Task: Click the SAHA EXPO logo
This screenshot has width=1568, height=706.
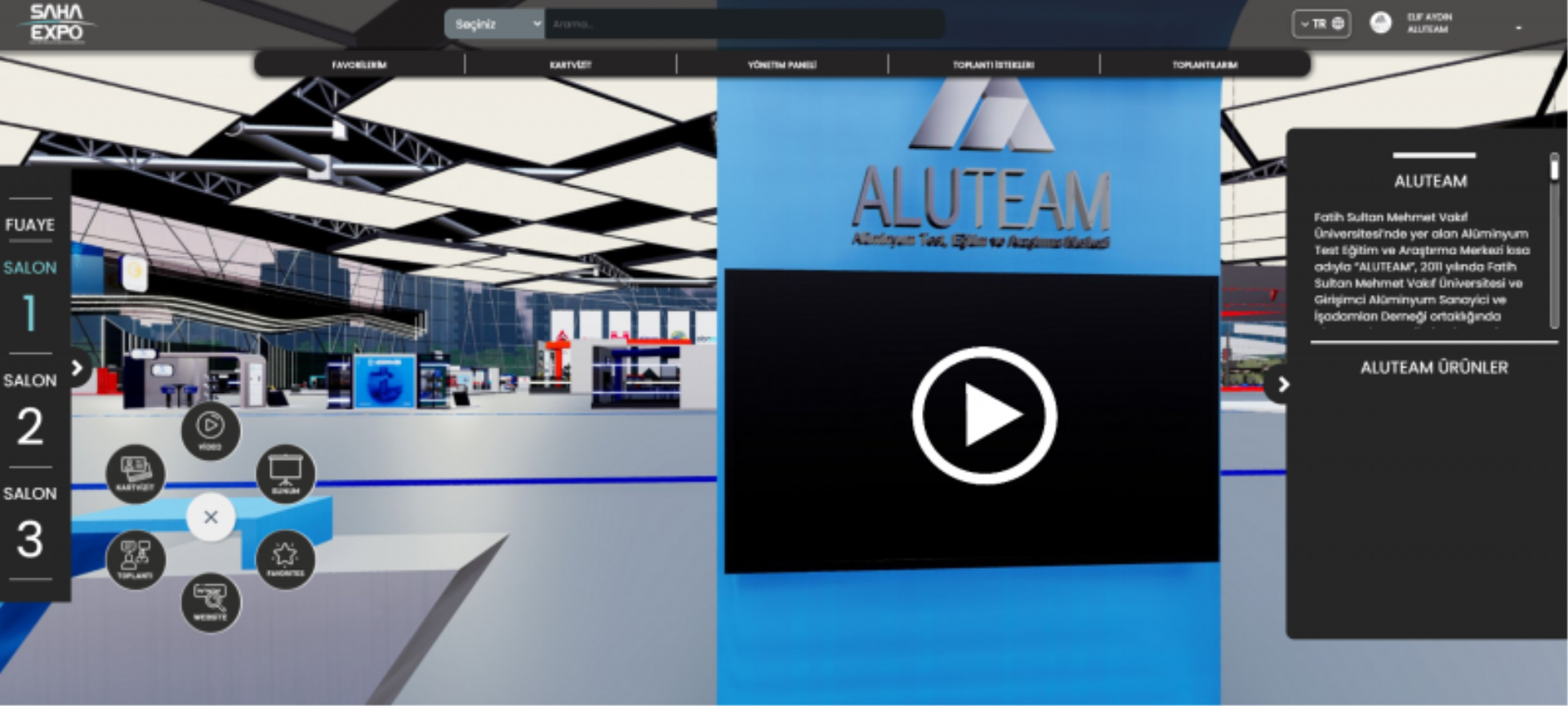Action: (x=56, y=24)
